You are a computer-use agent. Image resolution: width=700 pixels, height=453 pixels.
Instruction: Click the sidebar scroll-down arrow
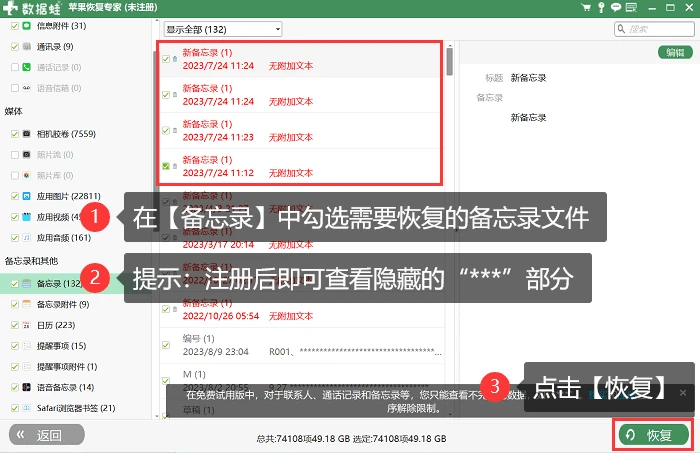(157, 416)
